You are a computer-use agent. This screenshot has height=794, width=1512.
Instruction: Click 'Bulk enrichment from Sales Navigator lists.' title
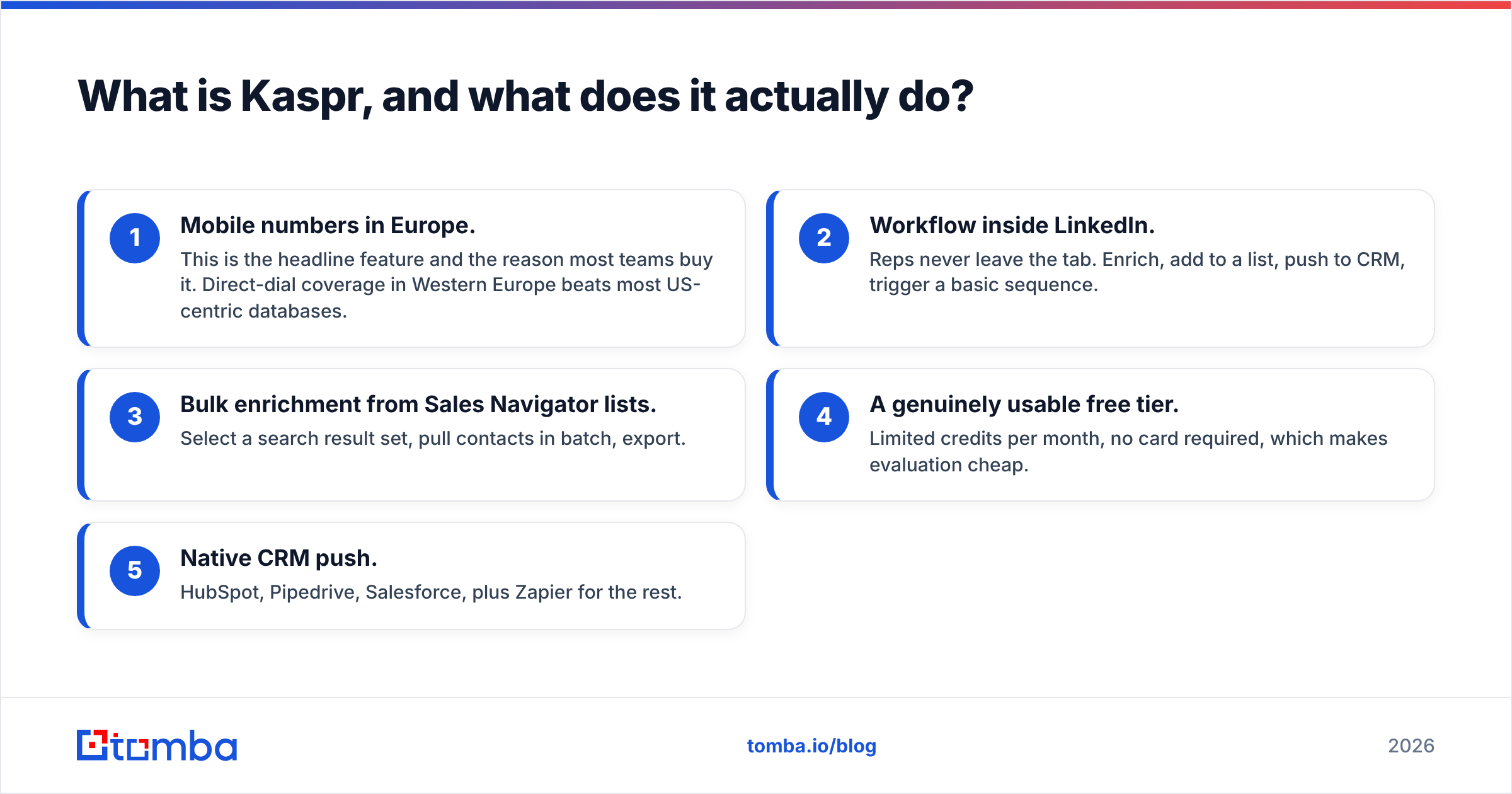(418, 405)
